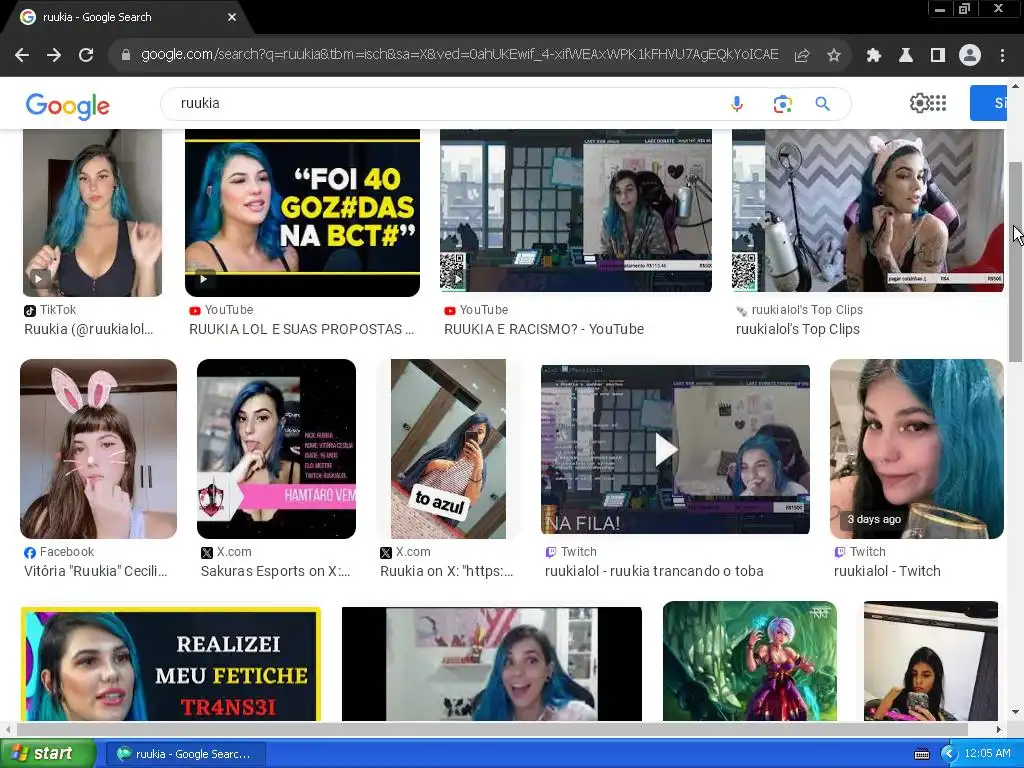
Task: Go back to the previous page
Action: coord(22,56)
